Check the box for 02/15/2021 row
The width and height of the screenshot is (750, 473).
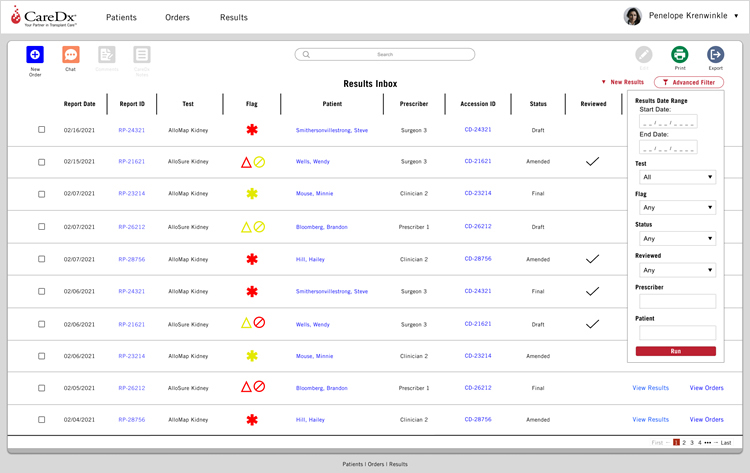pos(42,162)
